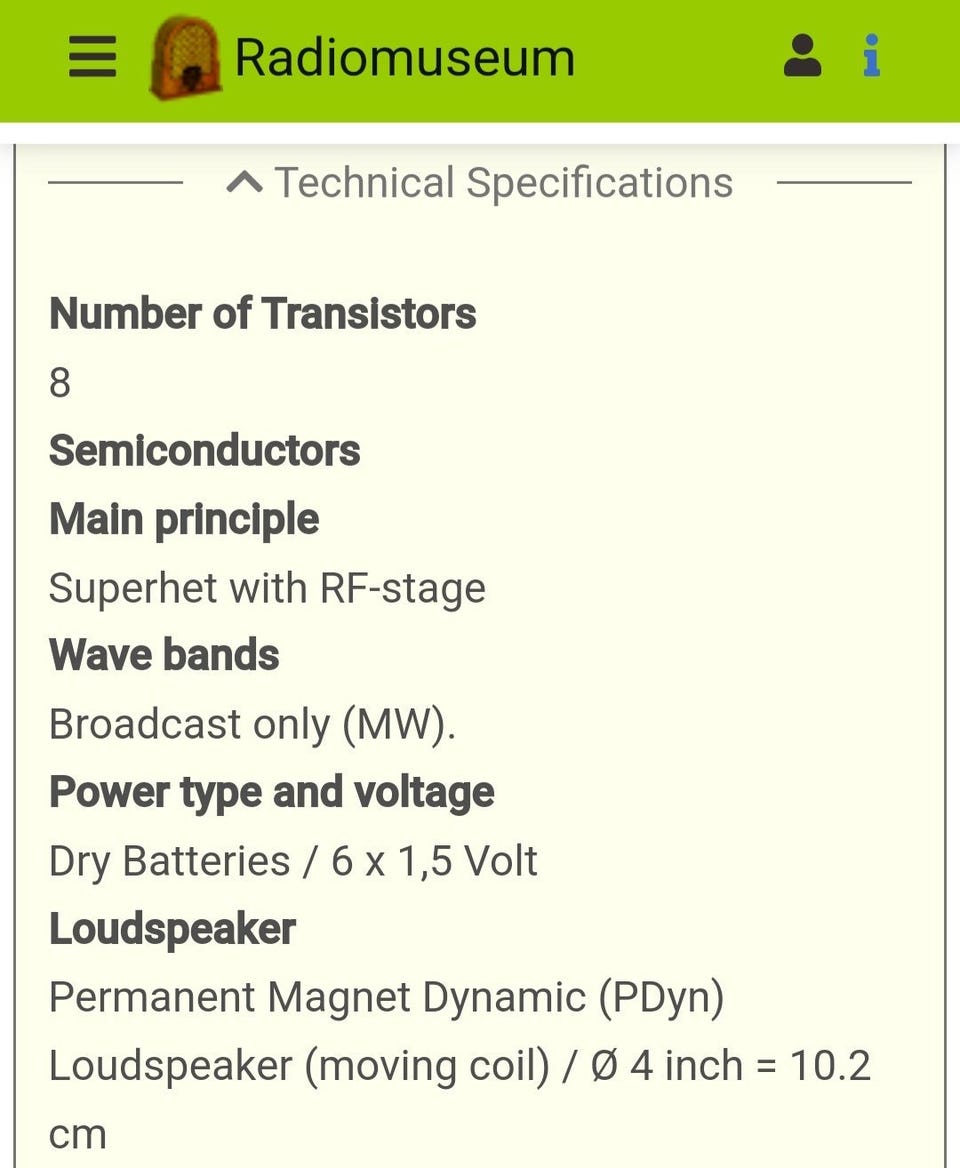Click the Technical Specifications section header
Screen dimensions: 960x1168
pyautogui.click(x=503, y=183)
